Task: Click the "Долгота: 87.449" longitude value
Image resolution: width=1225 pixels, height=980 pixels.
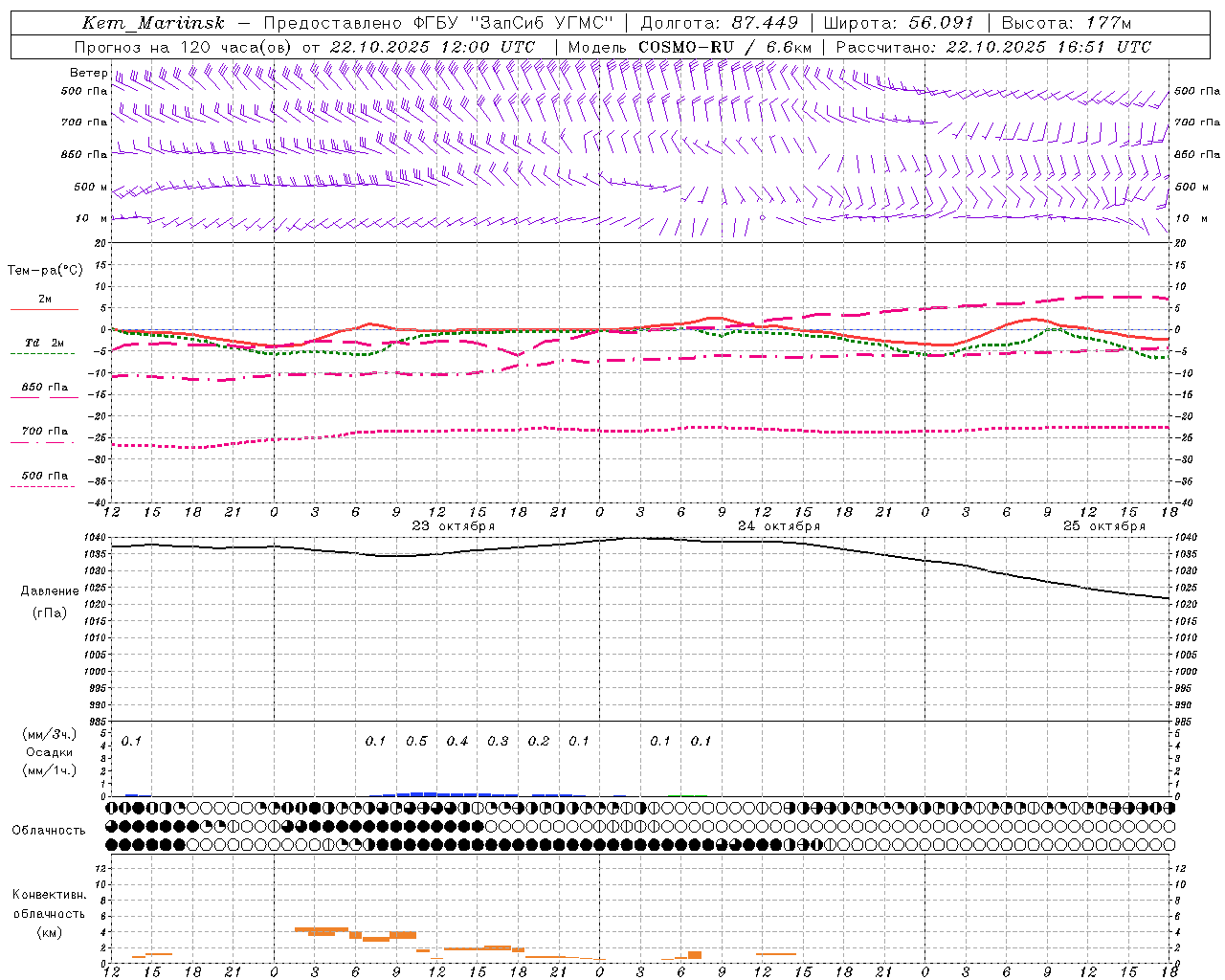Action: pyautogui.click(x=720, y=23)
